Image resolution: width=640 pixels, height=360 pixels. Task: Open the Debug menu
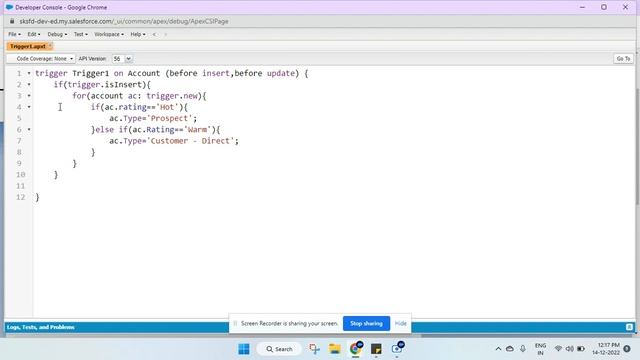57,34
